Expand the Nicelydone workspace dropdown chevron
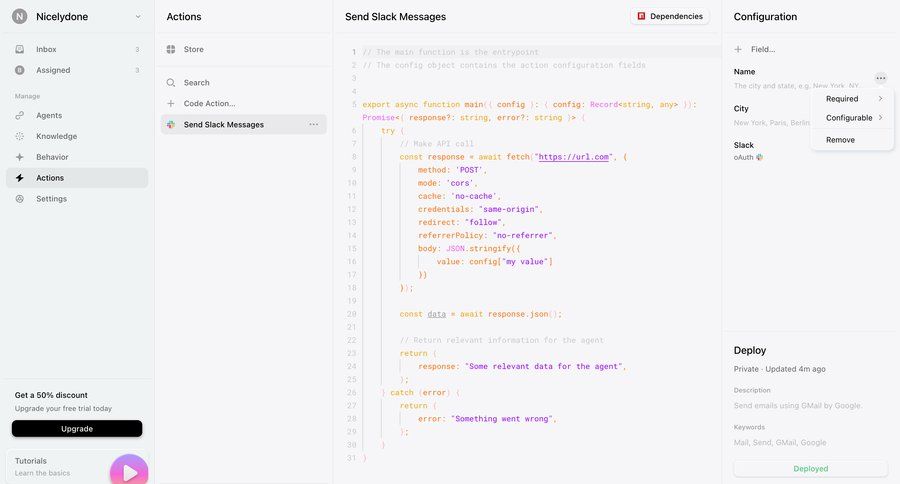The width and height of the screenshot is (900, 484). click(x=138, y=17)
